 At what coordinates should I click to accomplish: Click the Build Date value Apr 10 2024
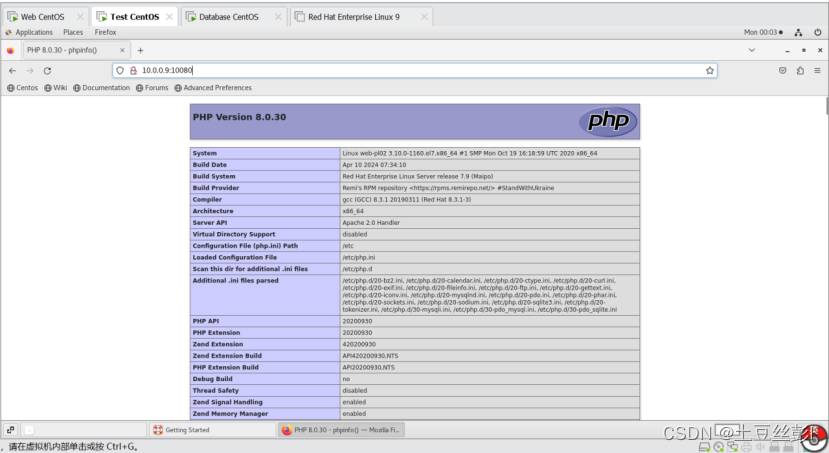pos(374,165)
